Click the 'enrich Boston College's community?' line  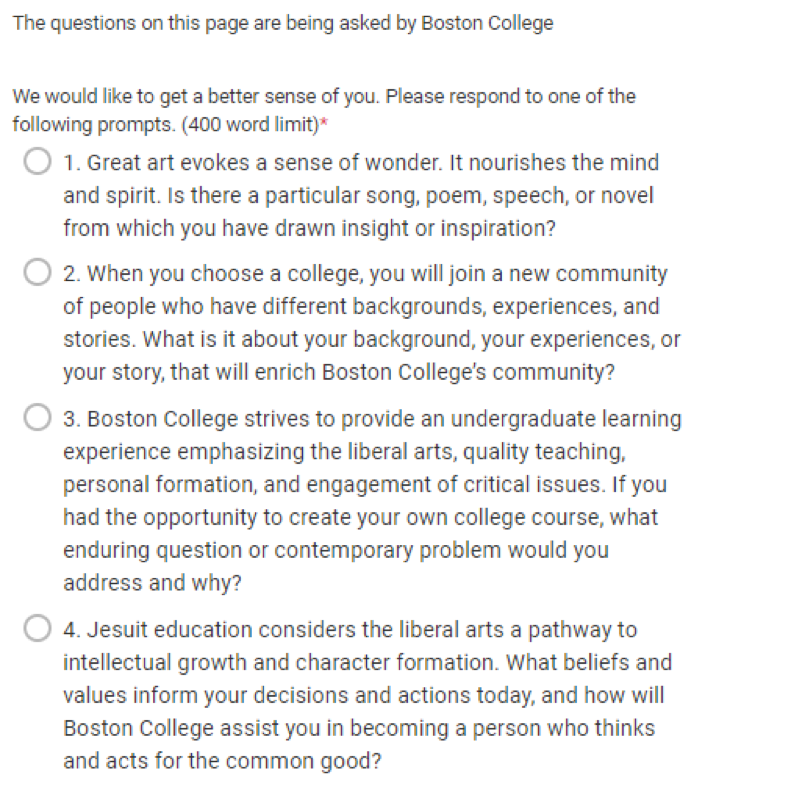(x=339, y=372)
